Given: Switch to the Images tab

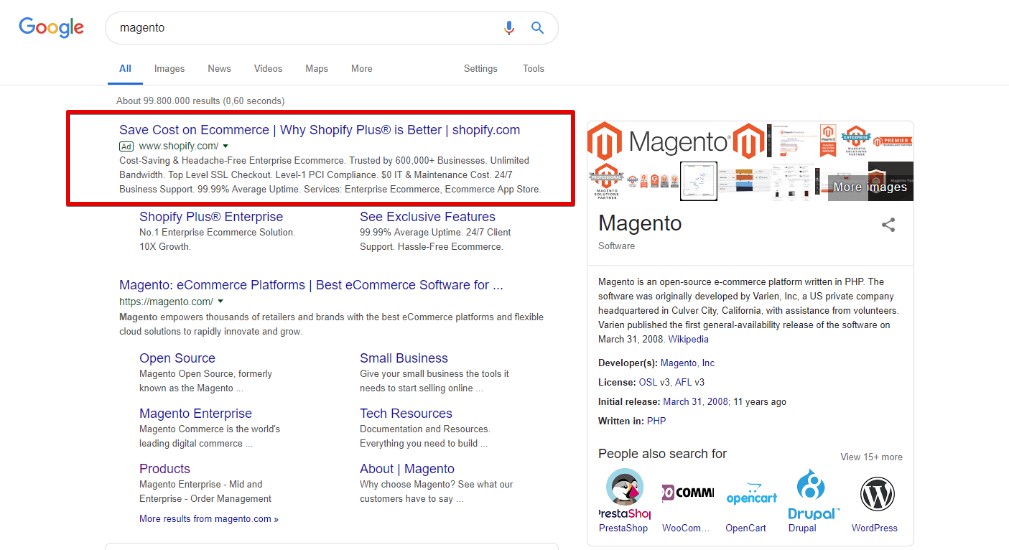Looking at the screenshot, I should [169, 69].
